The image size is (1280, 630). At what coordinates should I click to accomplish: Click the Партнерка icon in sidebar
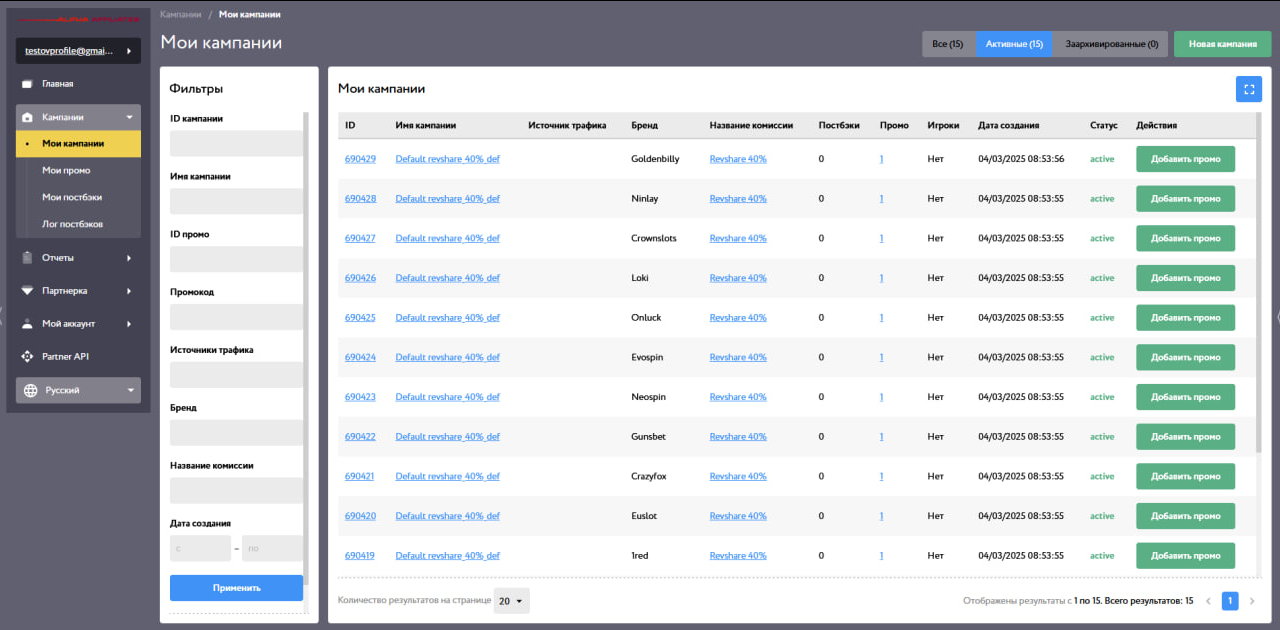[x=28, y=291]
